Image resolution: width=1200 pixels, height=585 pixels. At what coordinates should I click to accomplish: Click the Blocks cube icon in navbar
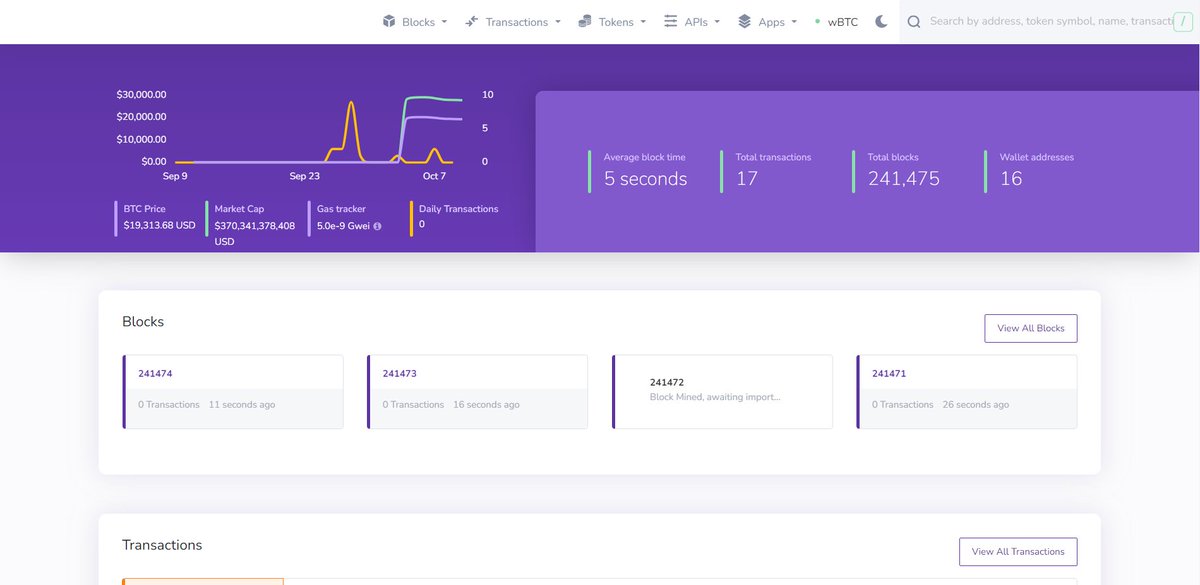389,21
